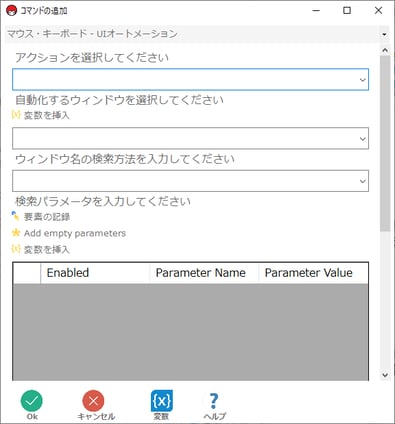Minimize the コマンドの追加 window
The image size is (395, 424).
pos(316,11)
